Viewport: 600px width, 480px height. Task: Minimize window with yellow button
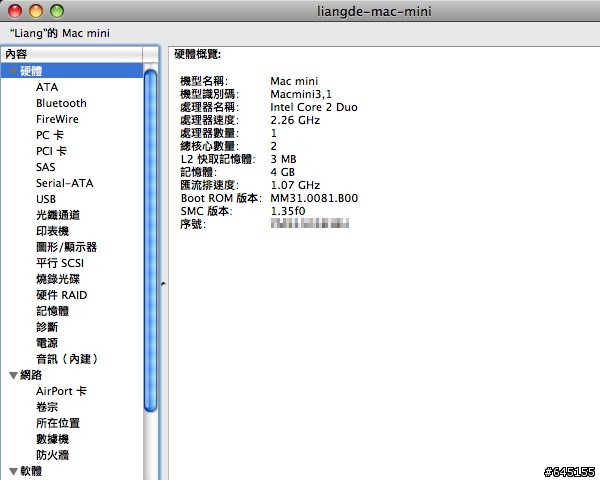[36, 11]
